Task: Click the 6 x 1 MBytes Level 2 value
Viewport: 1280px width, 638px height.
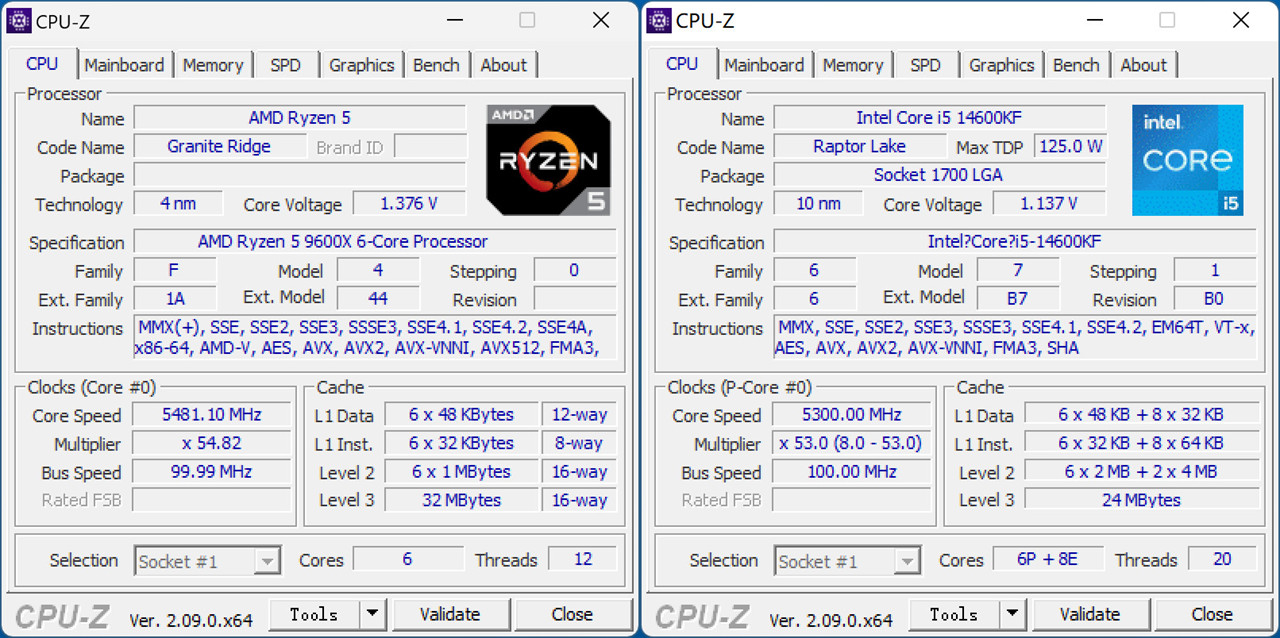Action: coord(461,472)
